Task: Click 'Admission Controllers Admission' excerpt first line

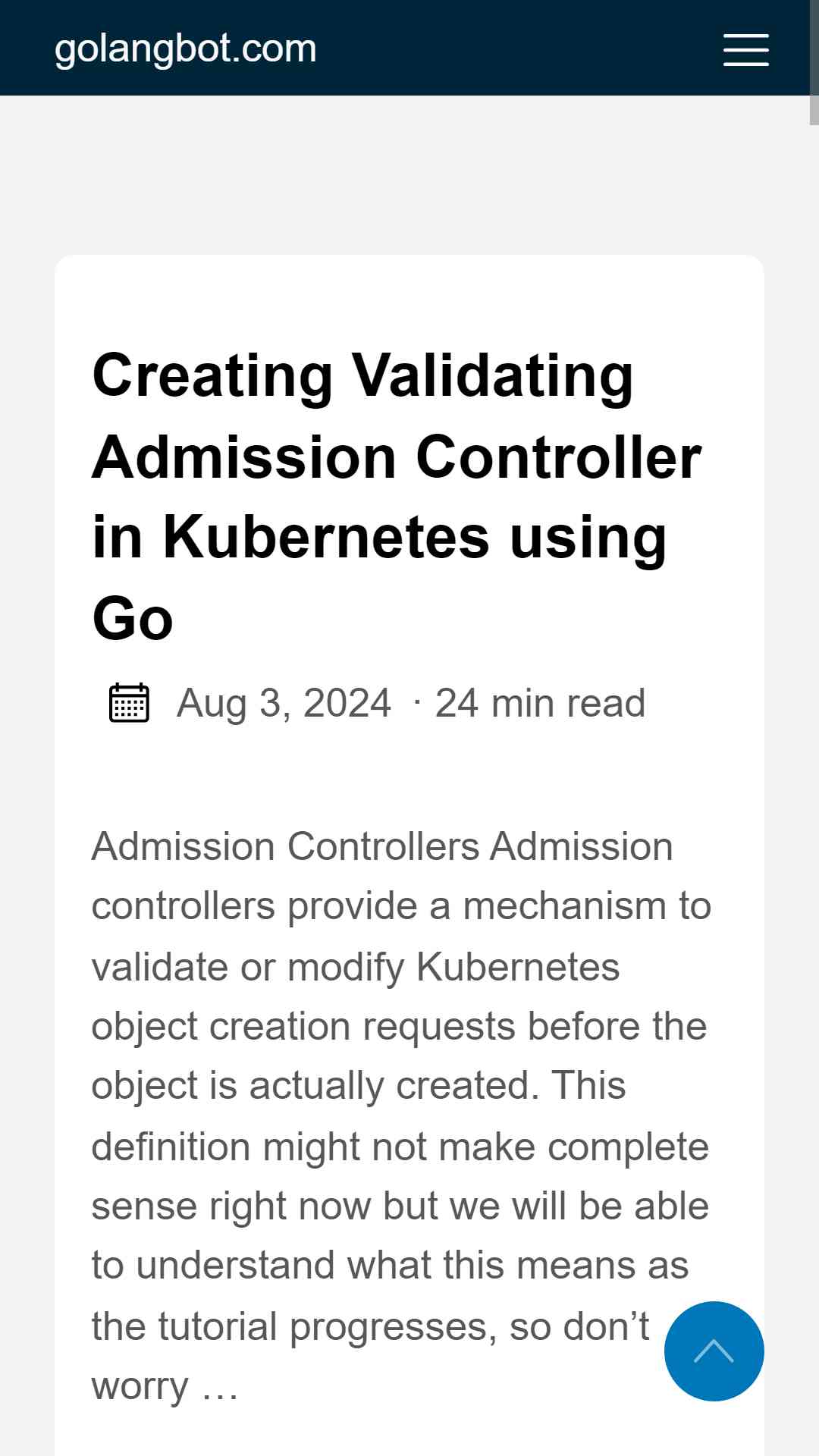Action: point(382,846)
